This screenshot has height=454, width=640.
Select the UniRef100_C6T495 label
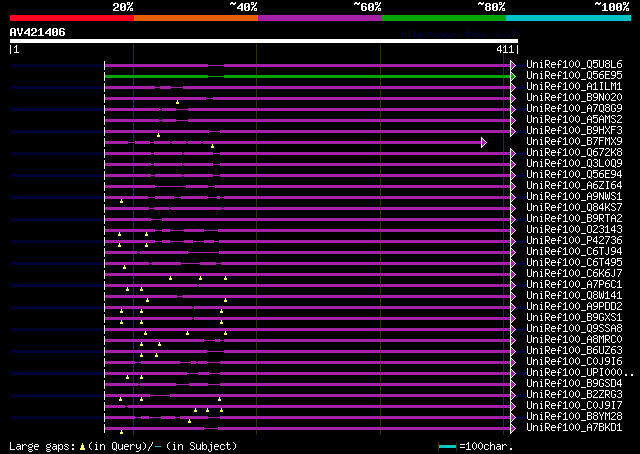574,263
